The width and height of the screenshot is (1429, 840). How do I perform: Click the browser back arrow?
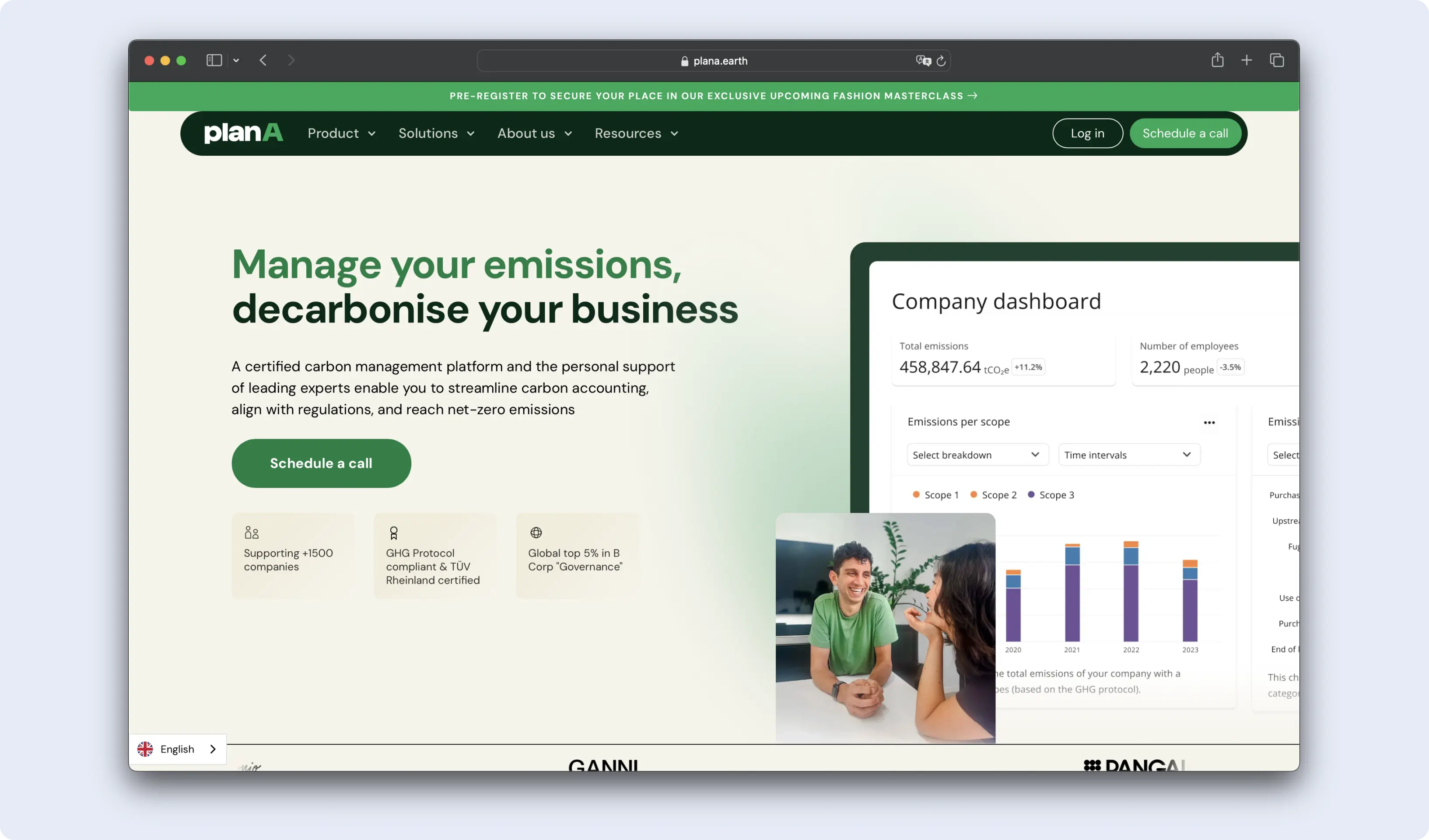pos(263,60)
